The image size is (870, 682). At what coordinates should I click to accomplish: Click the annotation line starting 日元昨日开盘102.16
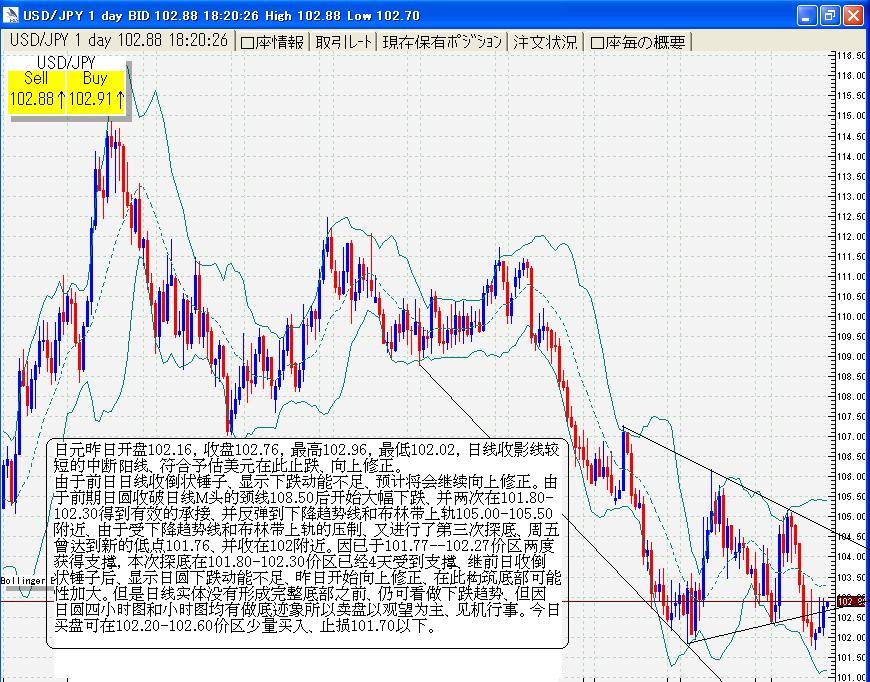(x=306, y=449)
